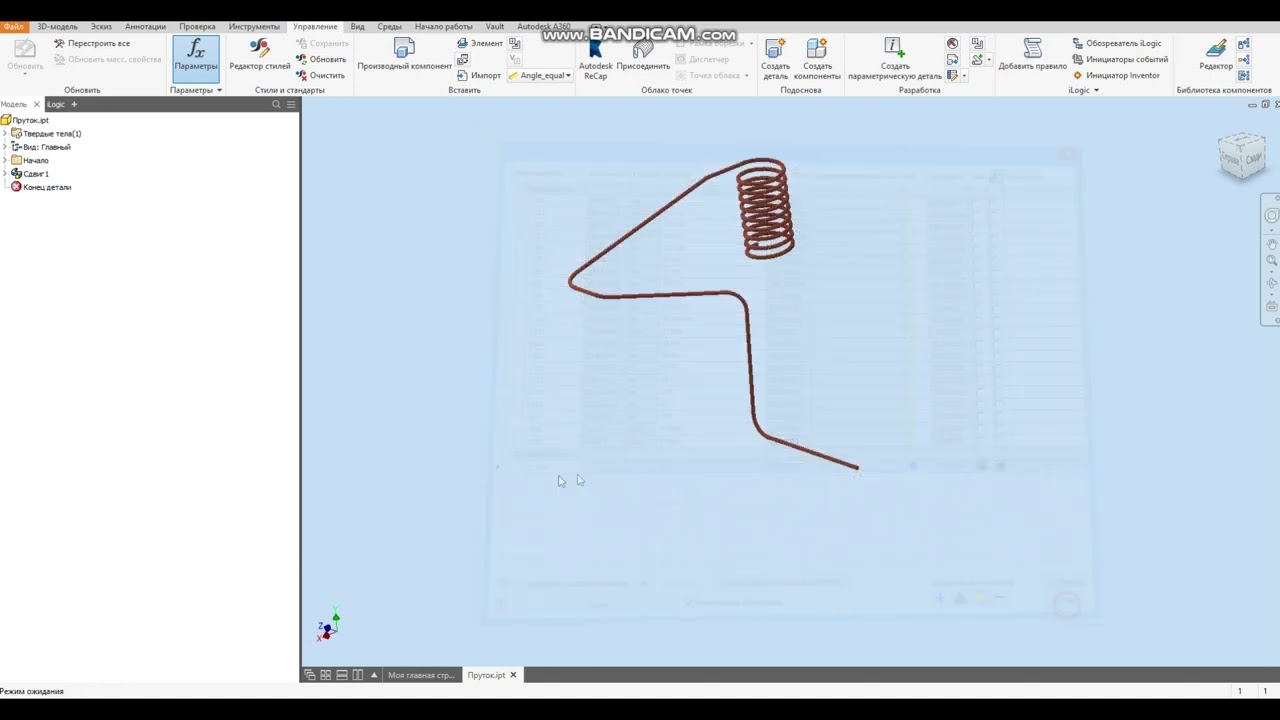Open the Среды ribbon tab
This screenshot has height=720, width=1280.
pos(390,26)
